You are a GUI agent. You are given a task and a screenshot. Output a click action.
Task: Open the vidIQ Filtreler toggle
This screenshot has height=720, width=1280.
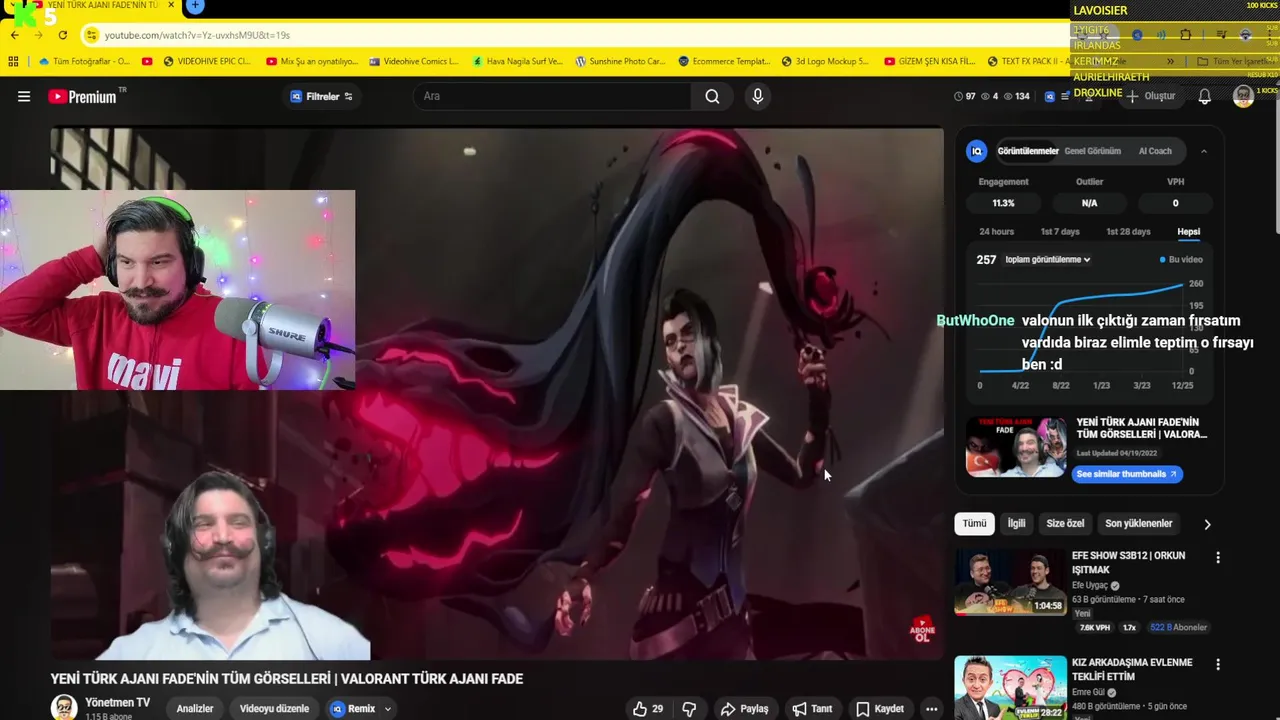[x=321, y=96]
